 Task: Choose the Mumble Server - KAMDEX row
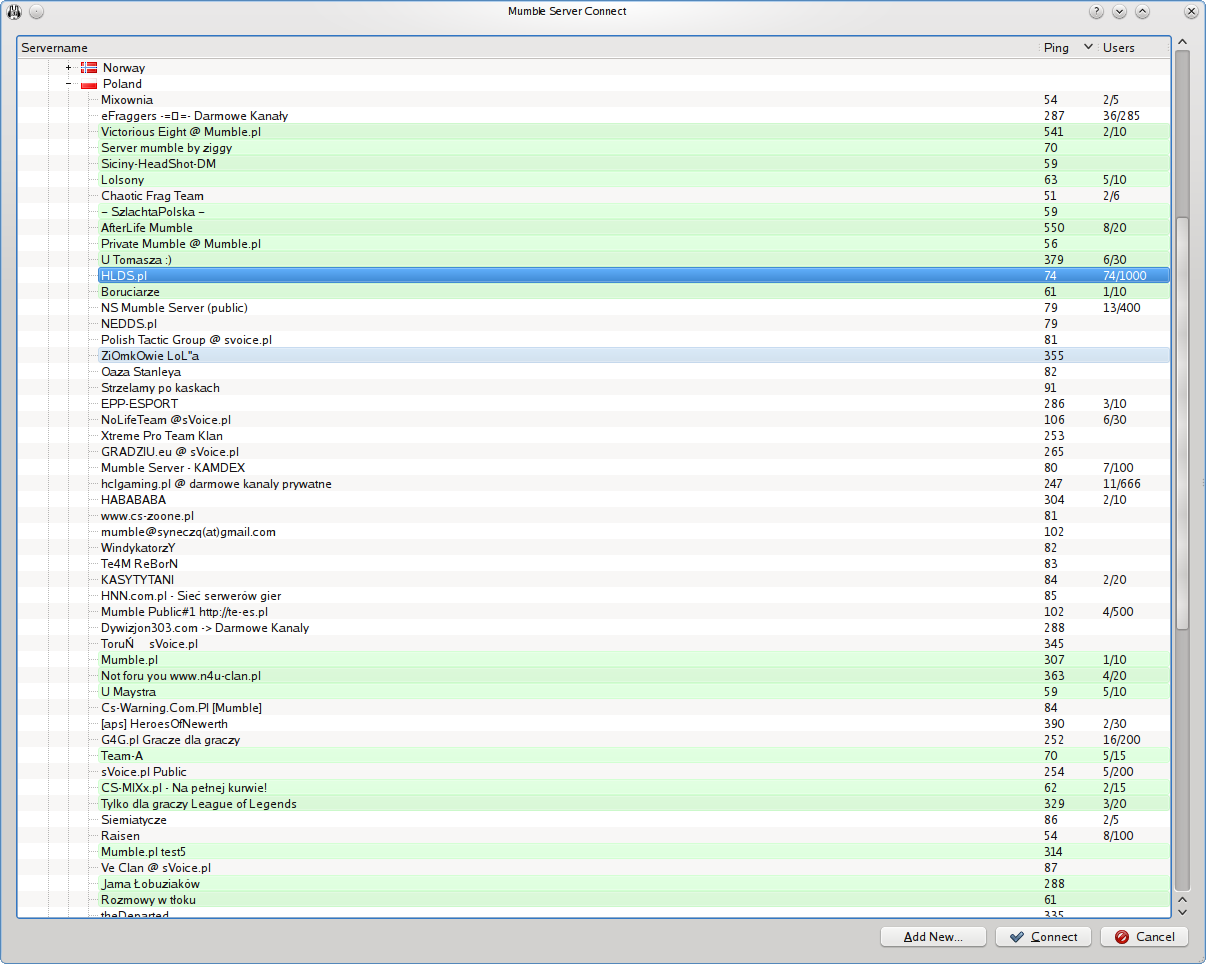pos(173,468)
